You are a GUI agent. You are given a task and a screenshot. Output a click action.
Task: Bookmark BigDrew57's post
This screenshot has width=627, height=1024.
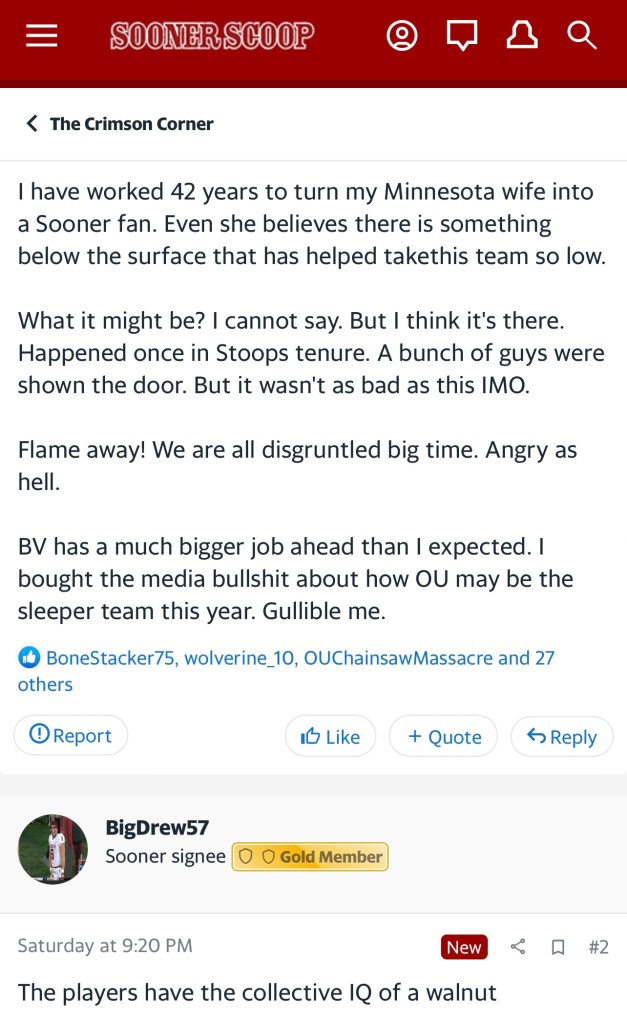click(x=558, y=946)
